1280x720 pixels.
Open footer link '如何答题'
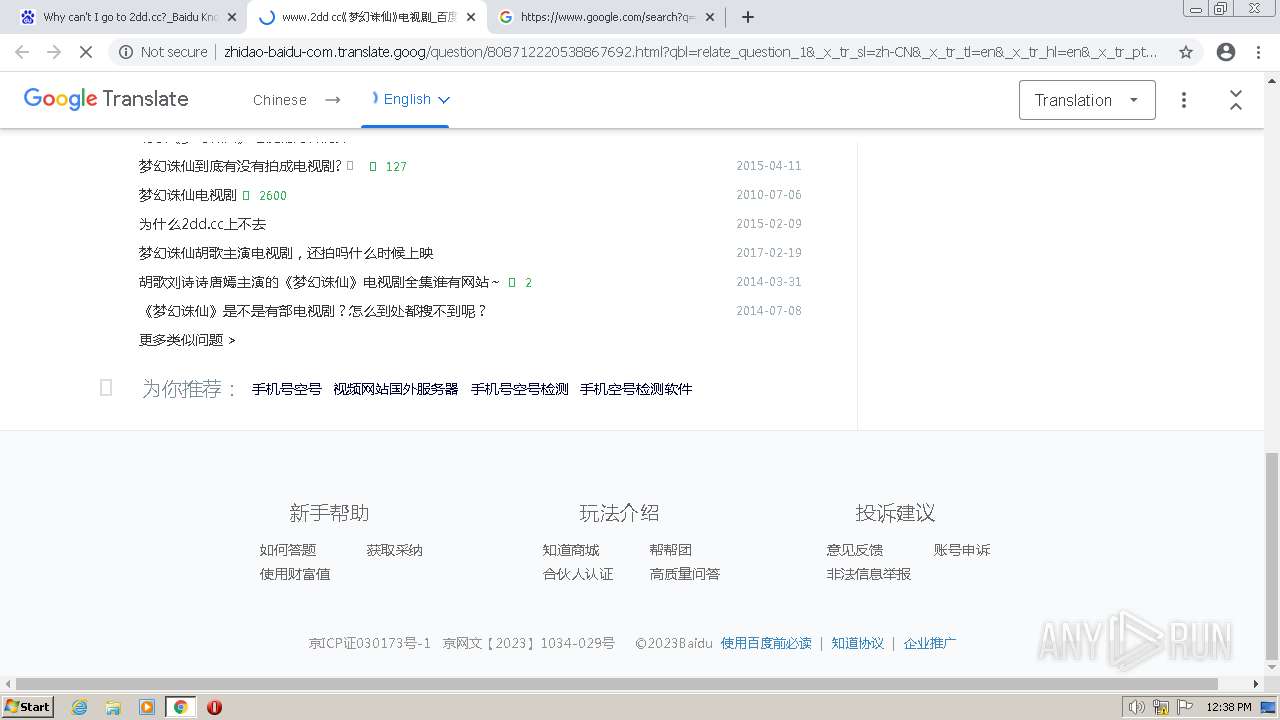(288, 550)
